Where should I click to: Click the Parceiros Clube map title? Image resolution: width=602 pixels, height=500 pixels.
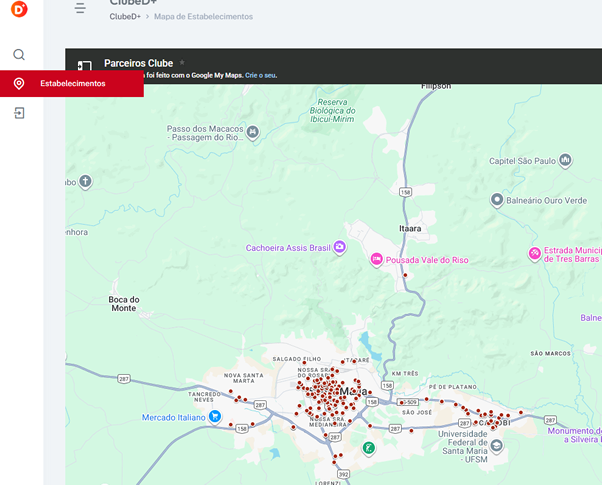click(x=138, y=63)
